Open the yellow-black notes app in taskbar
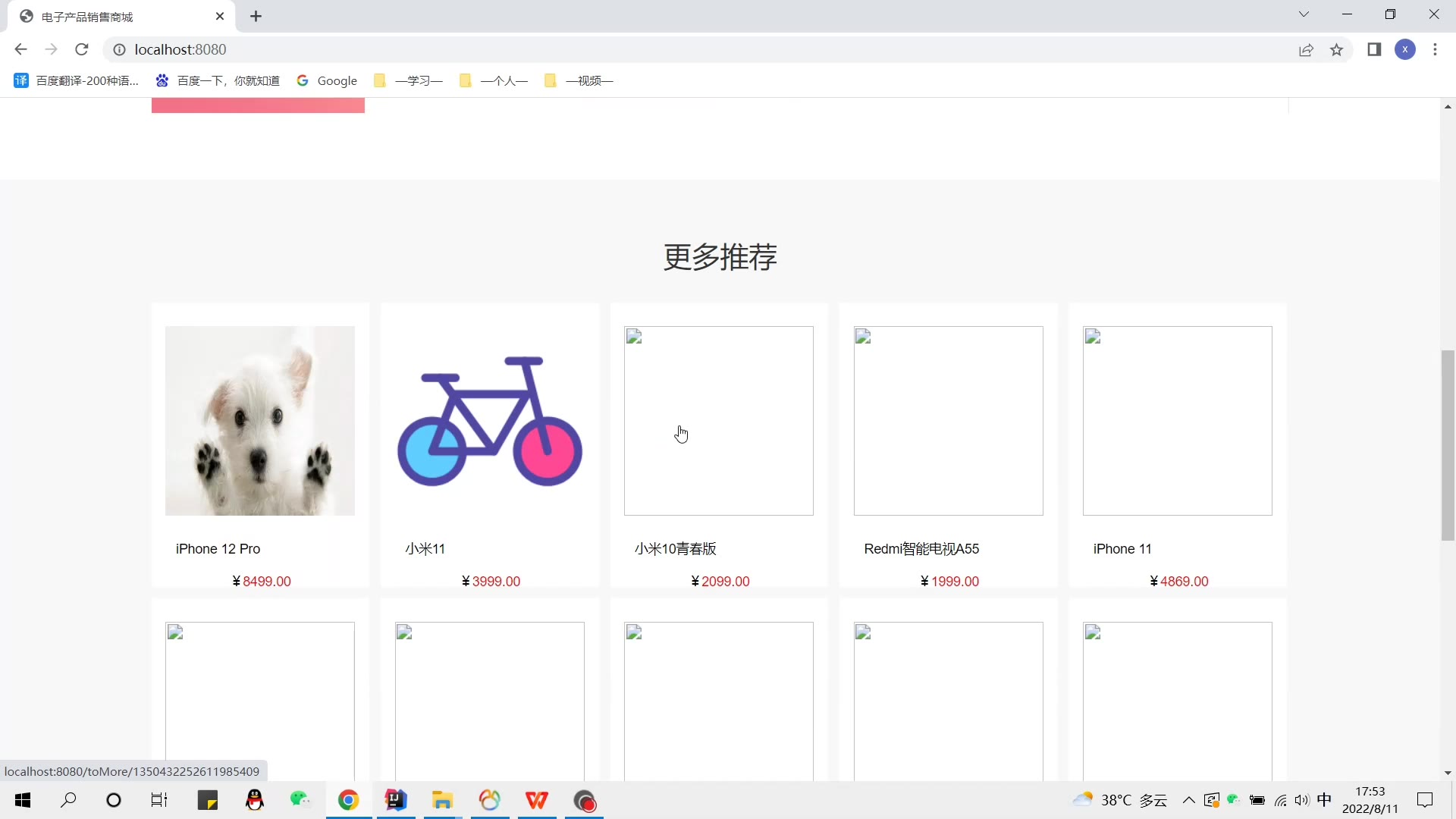The height and width of the screenshot is (819, 1456). pos(208,800)
